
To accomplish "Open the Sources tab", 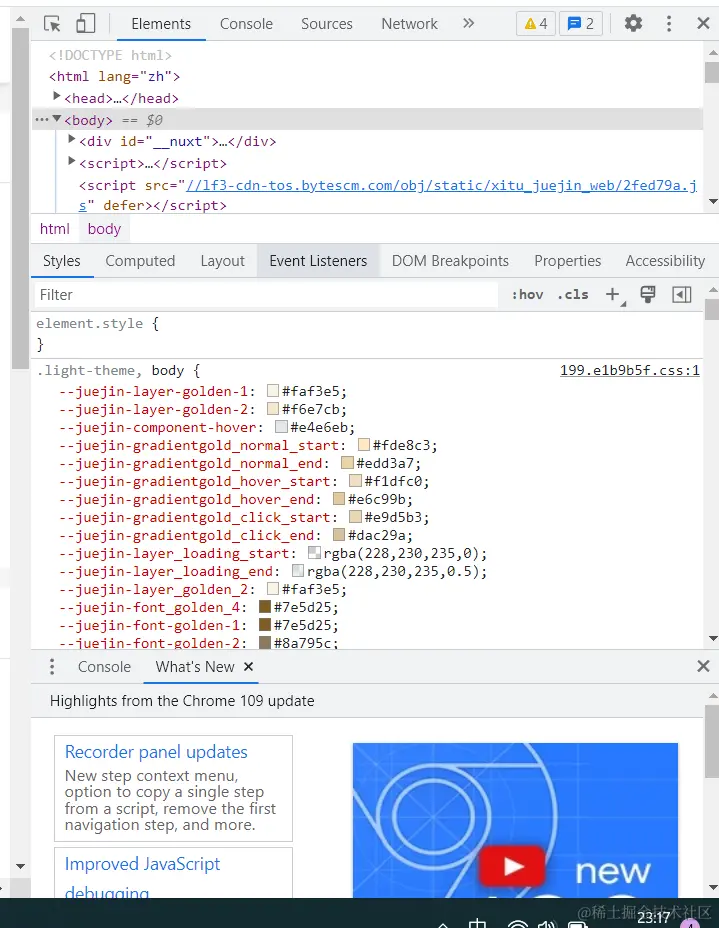I will click(327, 24).
